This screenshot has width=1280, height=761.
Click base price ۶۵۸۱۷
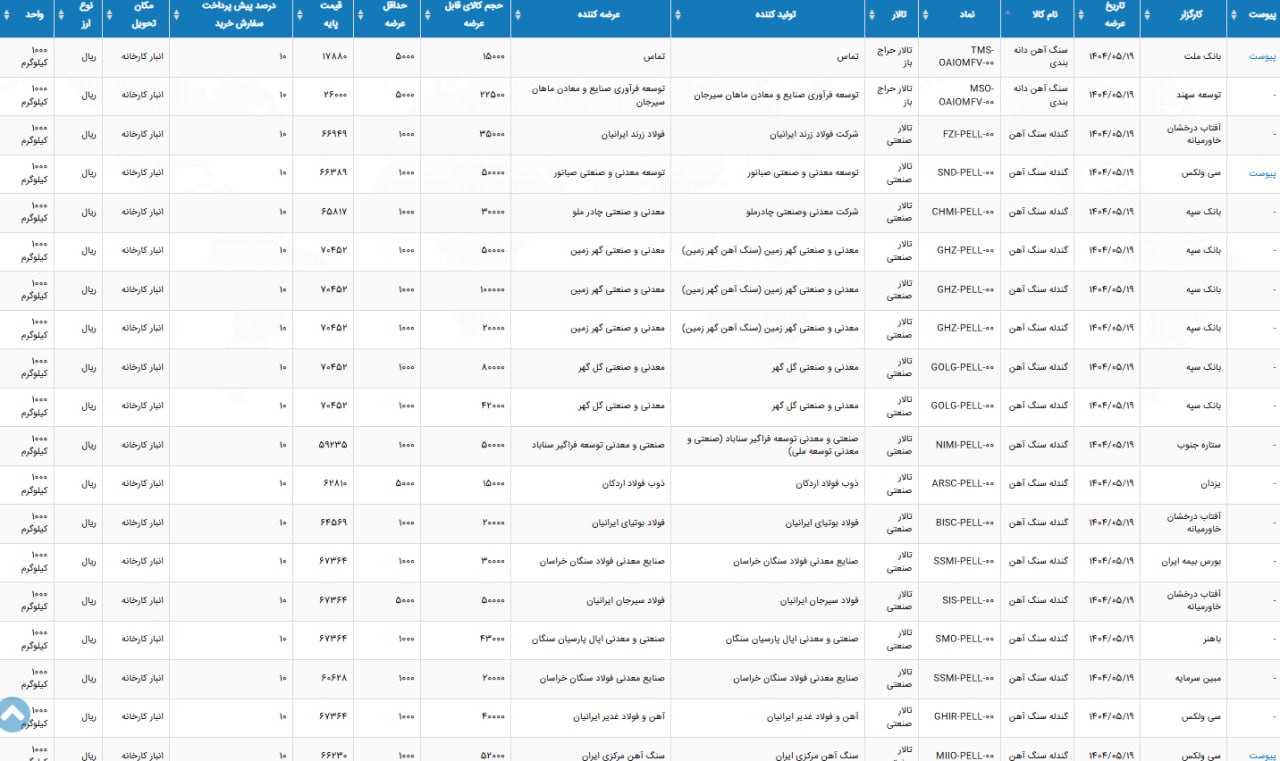pos(334,212)
